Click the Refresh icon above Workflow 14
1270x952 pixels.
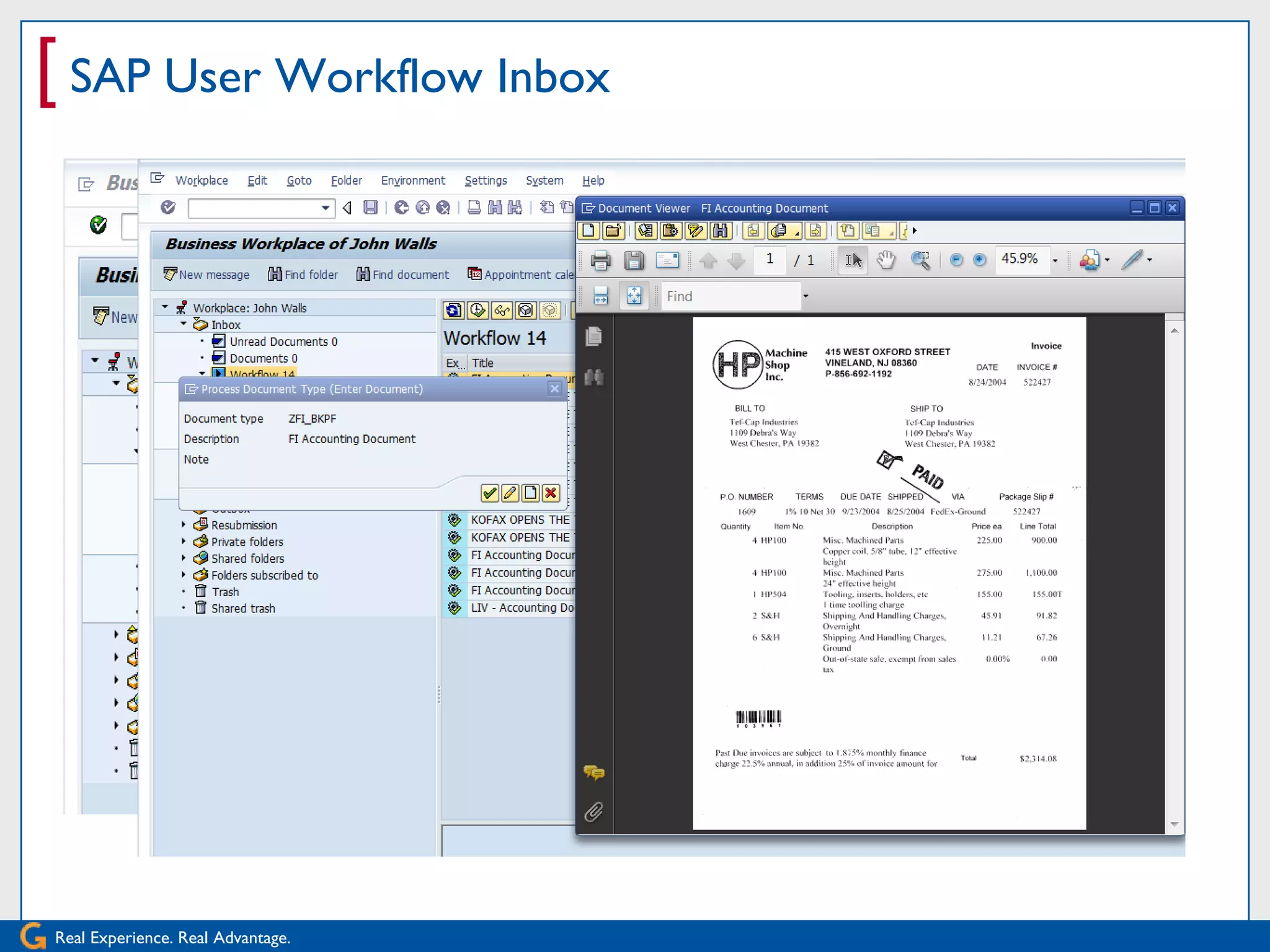click(454, 310)
